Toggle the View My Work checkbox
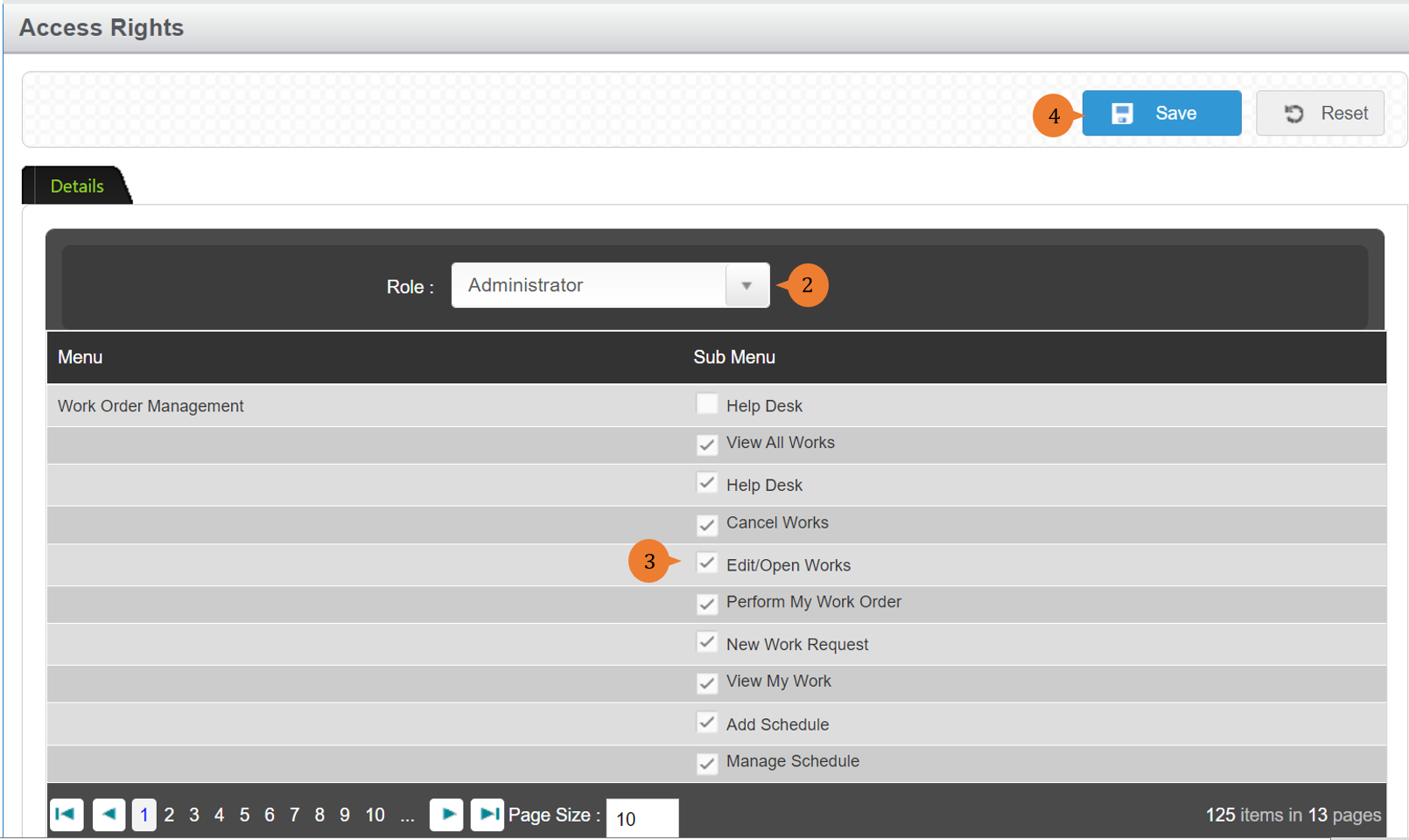Image resolution: width=1409 pixels, height=840 pixels. (707, 682)
